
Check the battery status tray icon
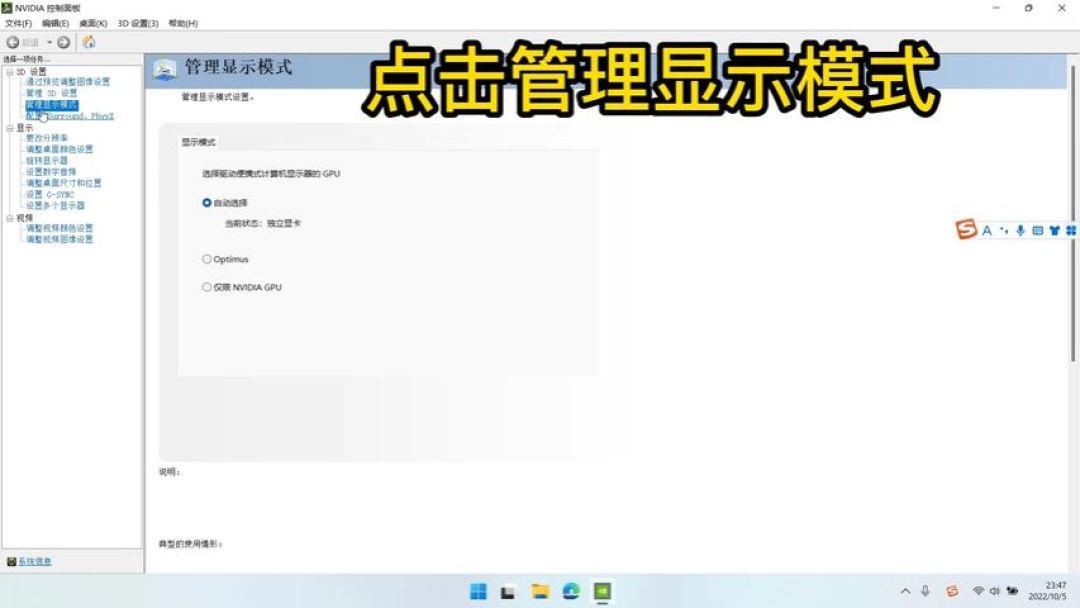[1012, 591]
